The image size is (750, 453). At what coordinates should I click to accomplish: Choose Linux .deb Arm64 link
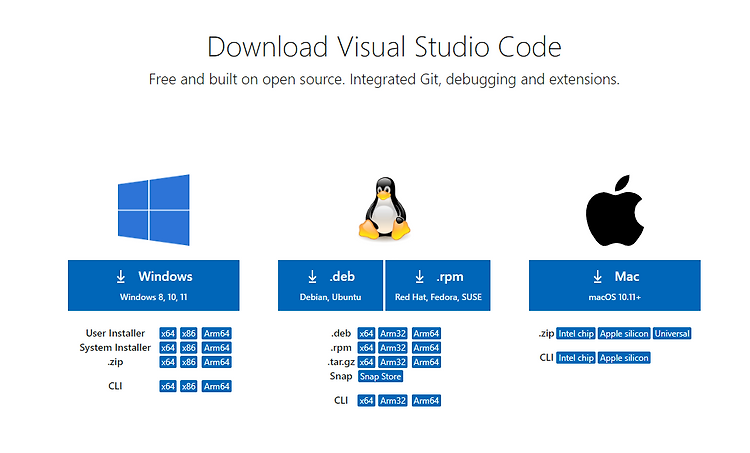point(426,333)
